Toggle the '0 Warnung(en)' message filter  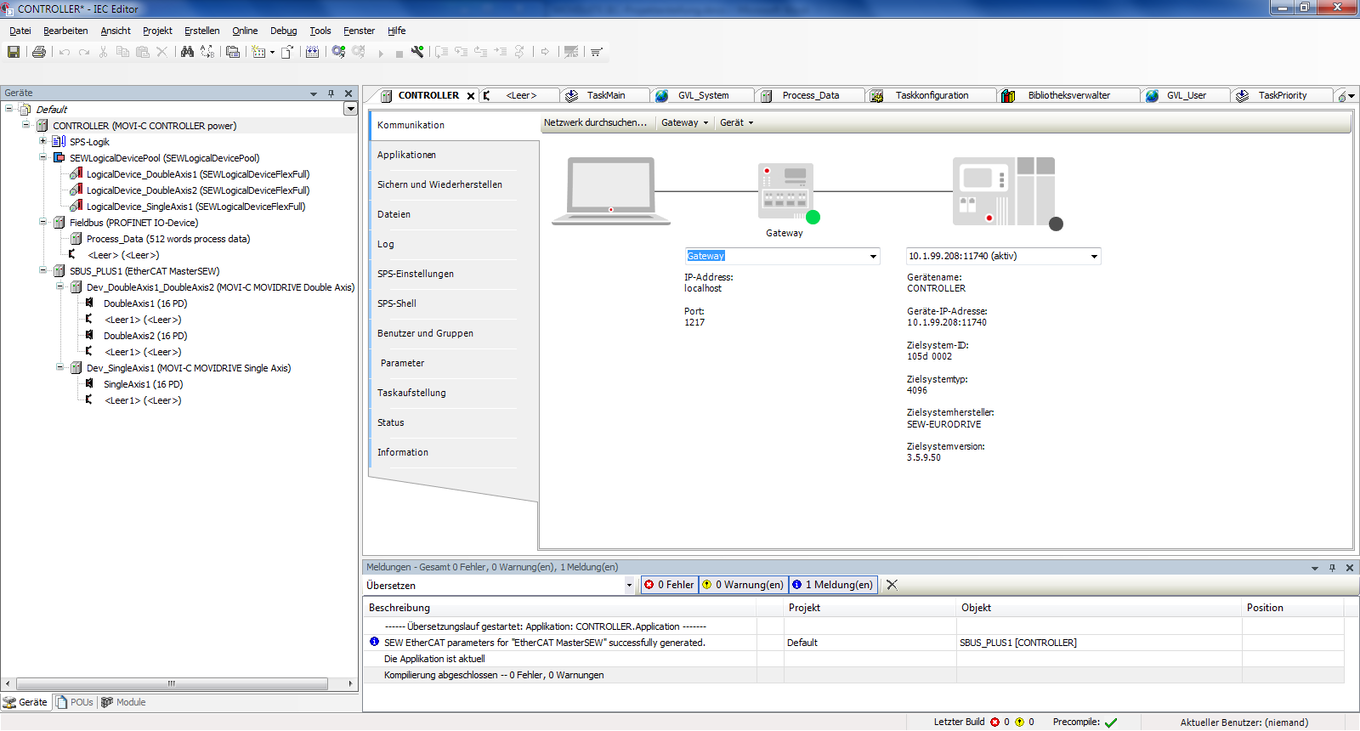point(742,585)
